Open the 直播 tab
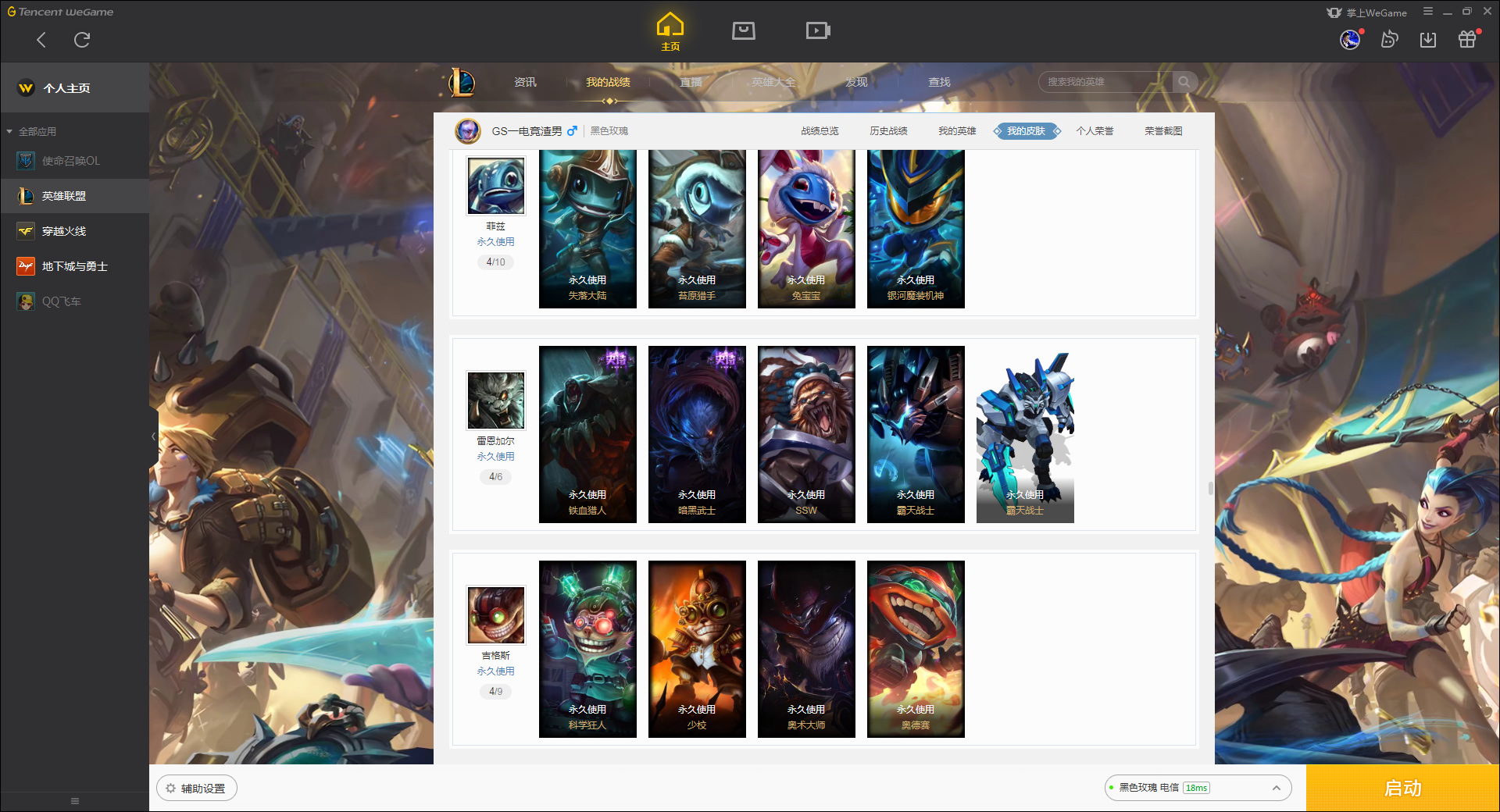Viewport: 1500px width, 812px height. (x=691, y=82)
